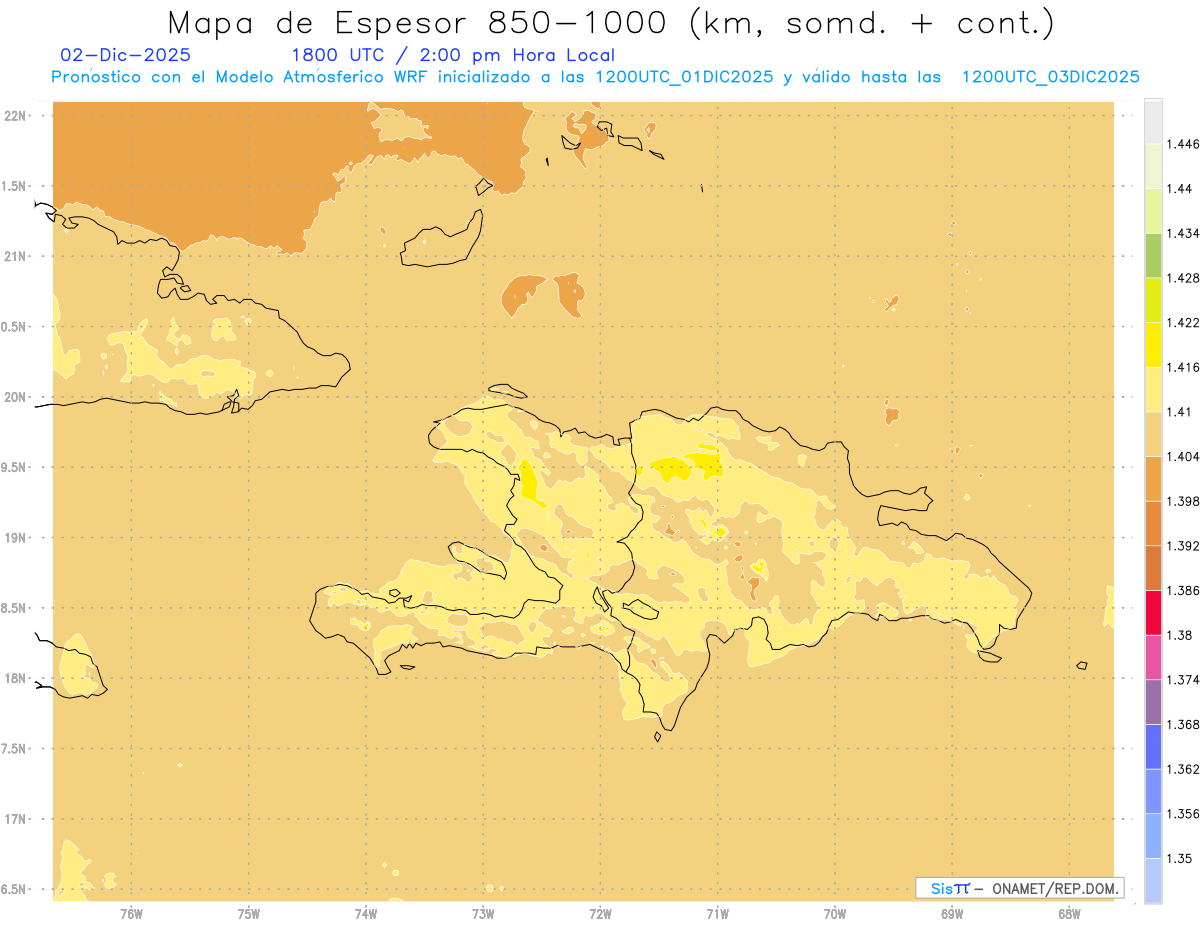Screen dimensions: 1200x927
Task: Click the blue swatch between 1.362 and 1.368
Action: pyautogui.click(x=1153, y=746)
